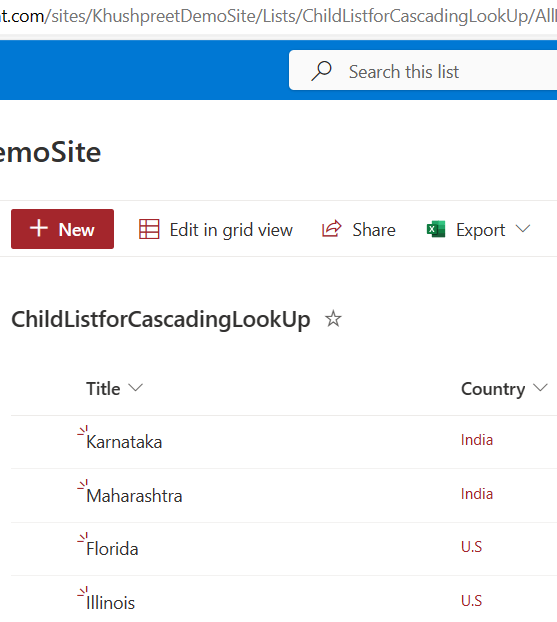Click the Excel icon next to Export
This screenshot has width=557, height=622.
[436, 229]
